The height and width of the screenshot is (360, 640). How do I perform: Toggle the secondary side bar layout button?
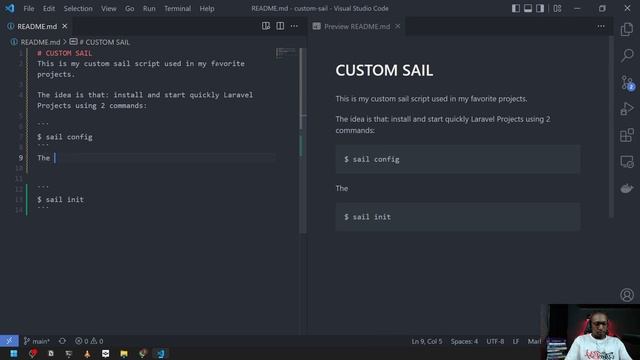[x=540, y=9]
